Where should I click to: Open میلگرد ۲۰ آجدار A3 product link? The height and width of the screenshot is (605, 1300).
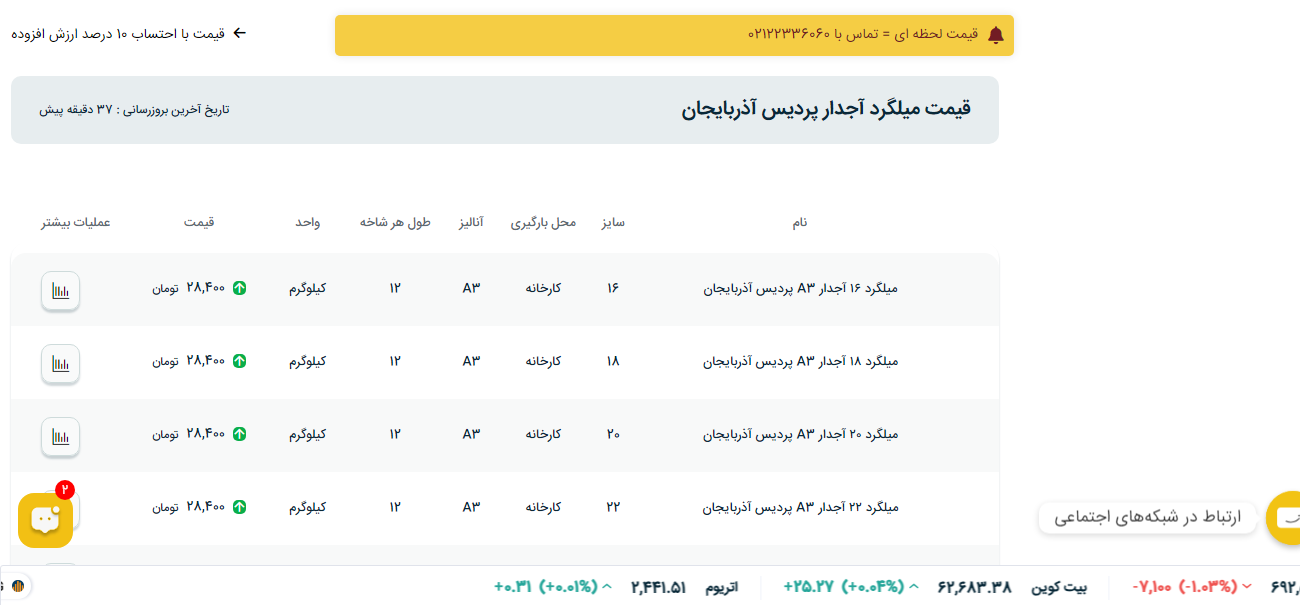click(800, 434)
